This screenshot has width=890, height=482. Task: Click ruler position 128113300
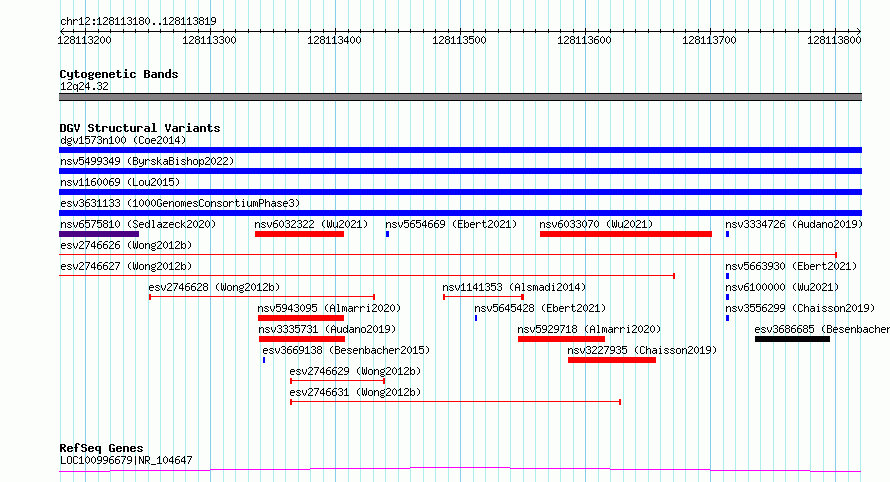pos(209,40)
